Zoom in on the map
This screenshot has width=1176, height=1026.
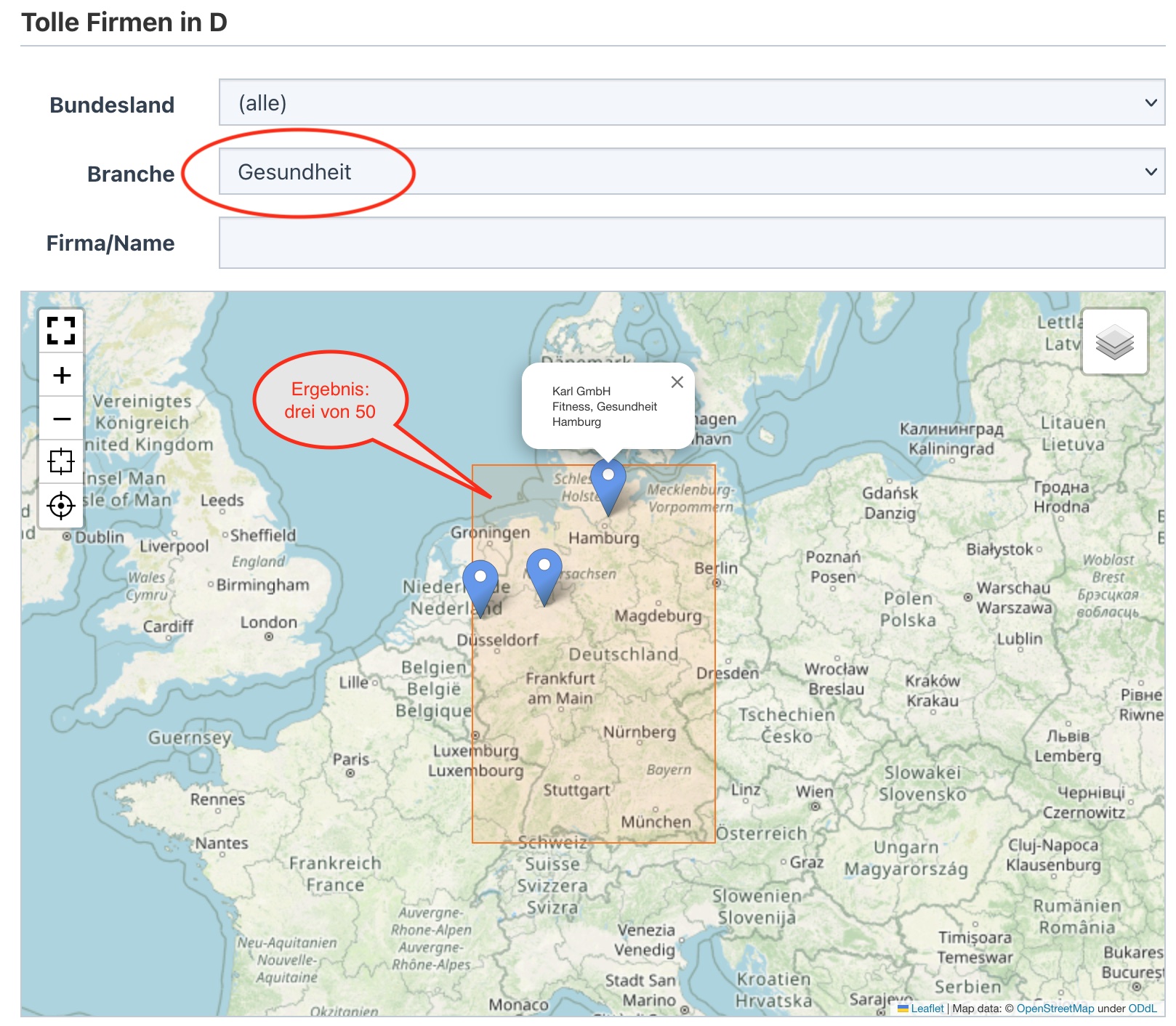click(x=61, y=375)
